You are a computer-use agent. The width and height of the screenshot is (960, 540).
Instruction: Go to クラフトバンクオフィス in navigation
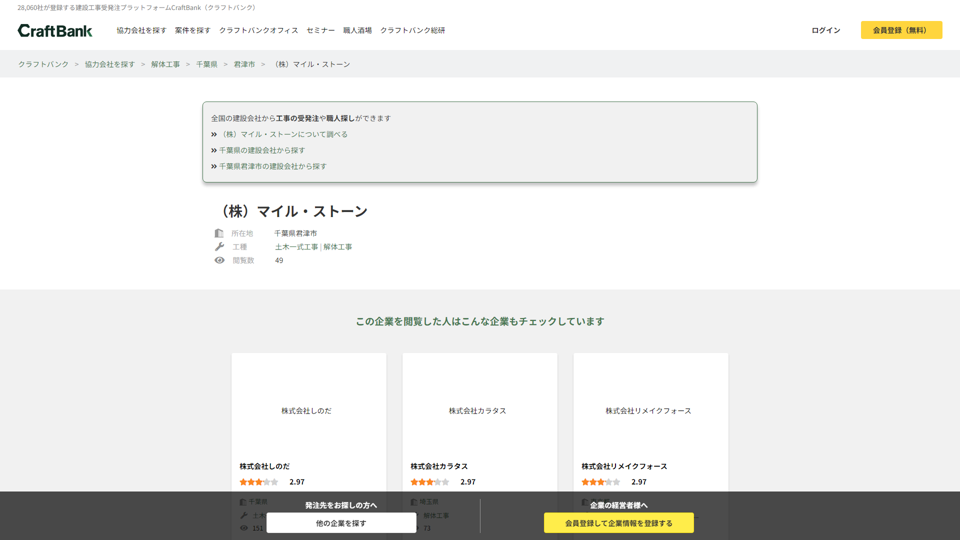coord(258,31)
